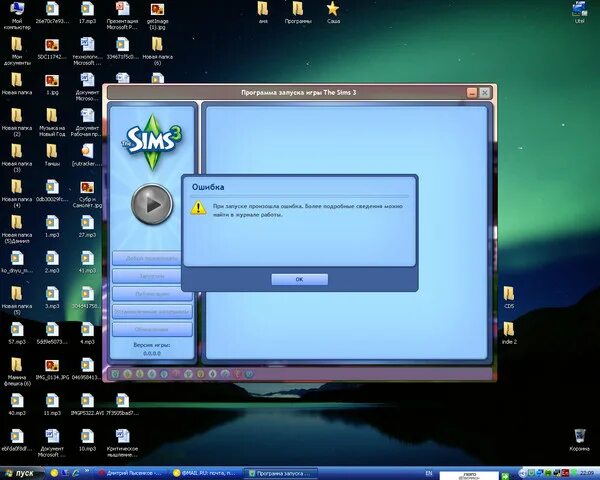600x480 pixels.
Task: Select the 27.mp3 file on the desktop
Action: point(87,227)
